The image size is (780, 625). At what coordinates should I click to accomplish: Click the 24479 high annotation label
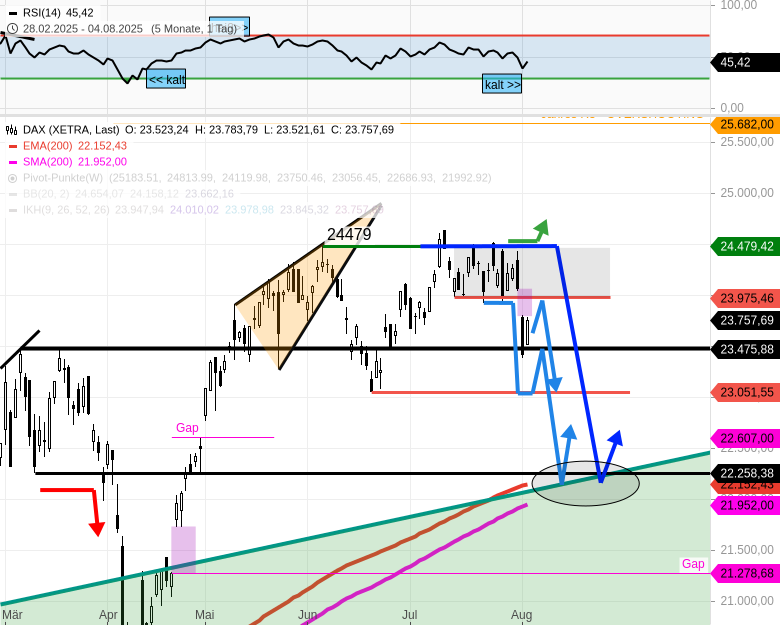(349, 234)
